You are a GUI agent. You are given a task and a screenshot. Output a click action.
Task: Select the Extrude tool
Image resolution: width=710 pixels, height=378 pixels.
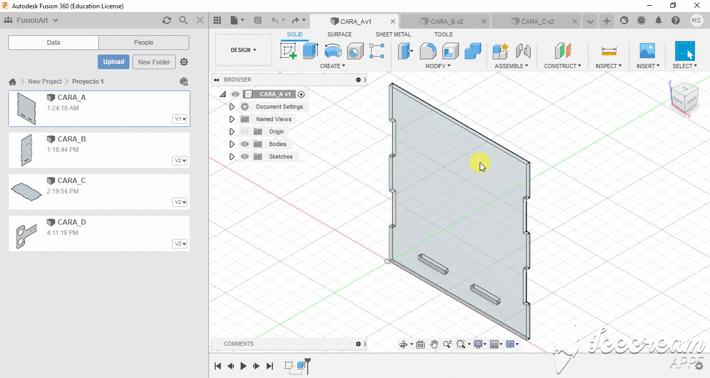[x=310, y=51]
